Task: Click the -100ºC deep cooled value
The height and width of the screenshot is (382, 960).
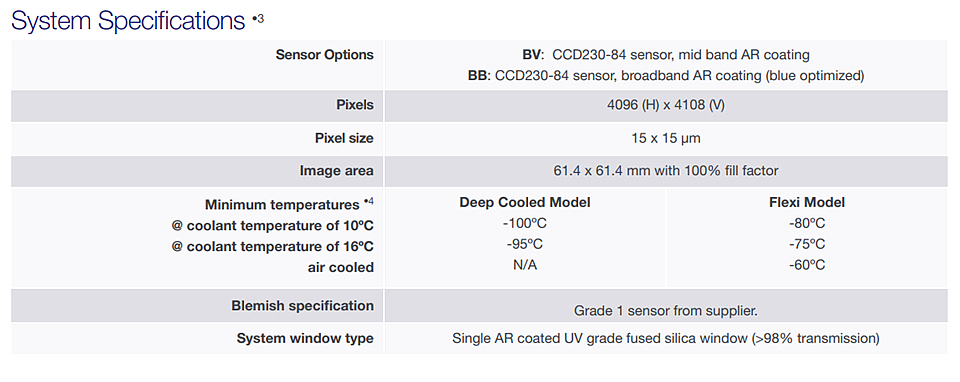Action: (x=525, y=223)
